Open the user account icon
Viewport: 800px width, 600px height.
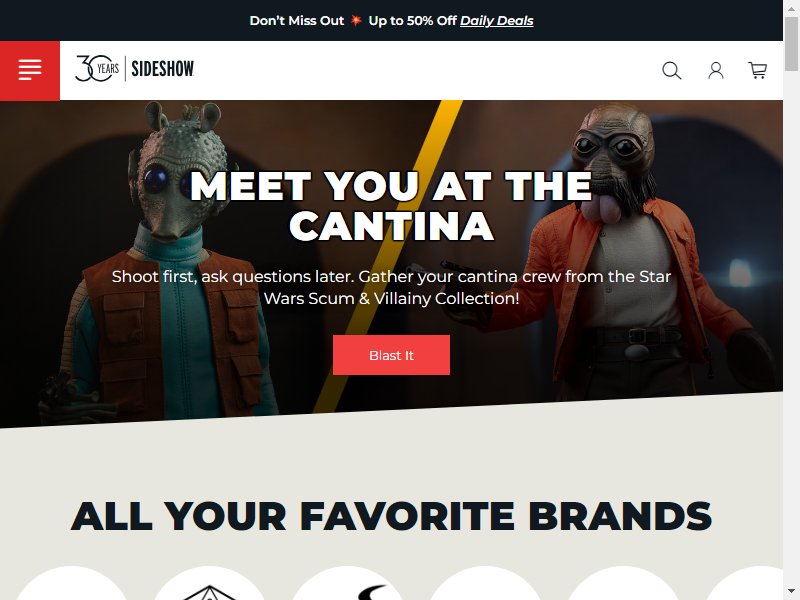(x=716, y=70)
